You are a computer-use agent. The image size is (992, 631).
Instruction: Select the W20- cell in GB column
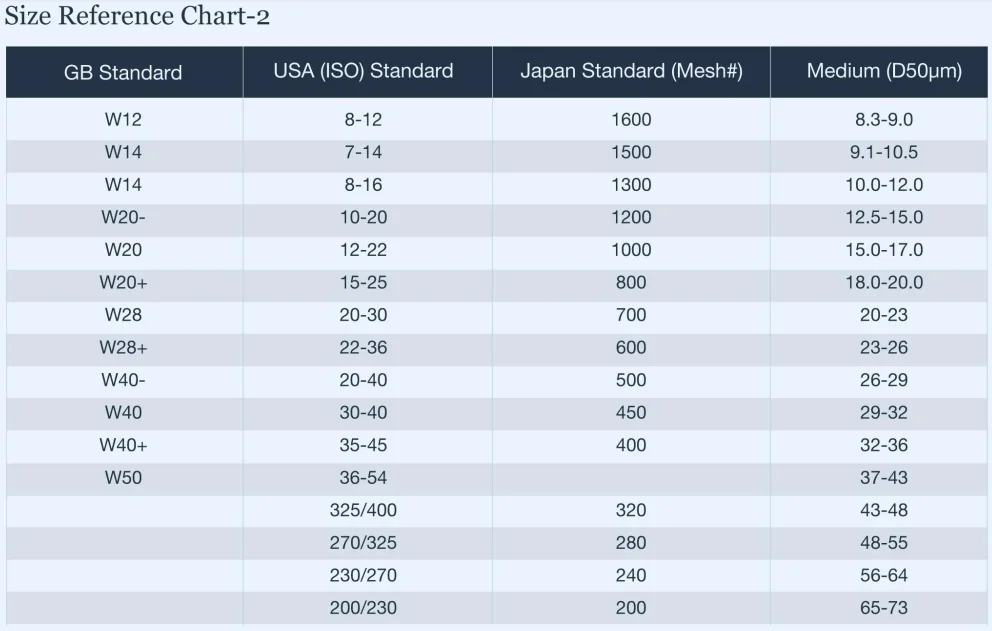123,217
